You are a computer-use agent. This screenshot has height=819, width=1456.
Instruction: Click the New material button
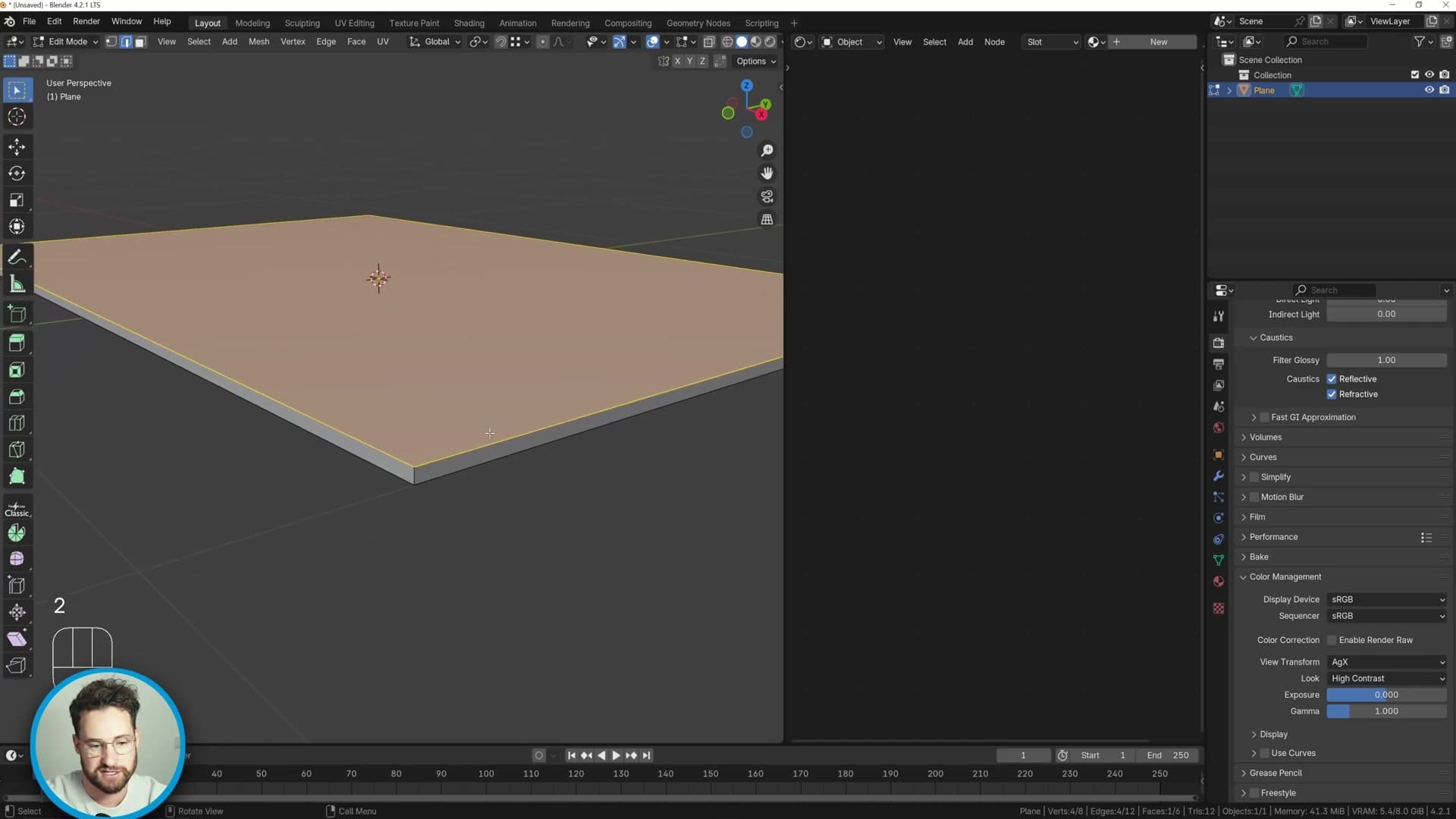coord(1158,42)
